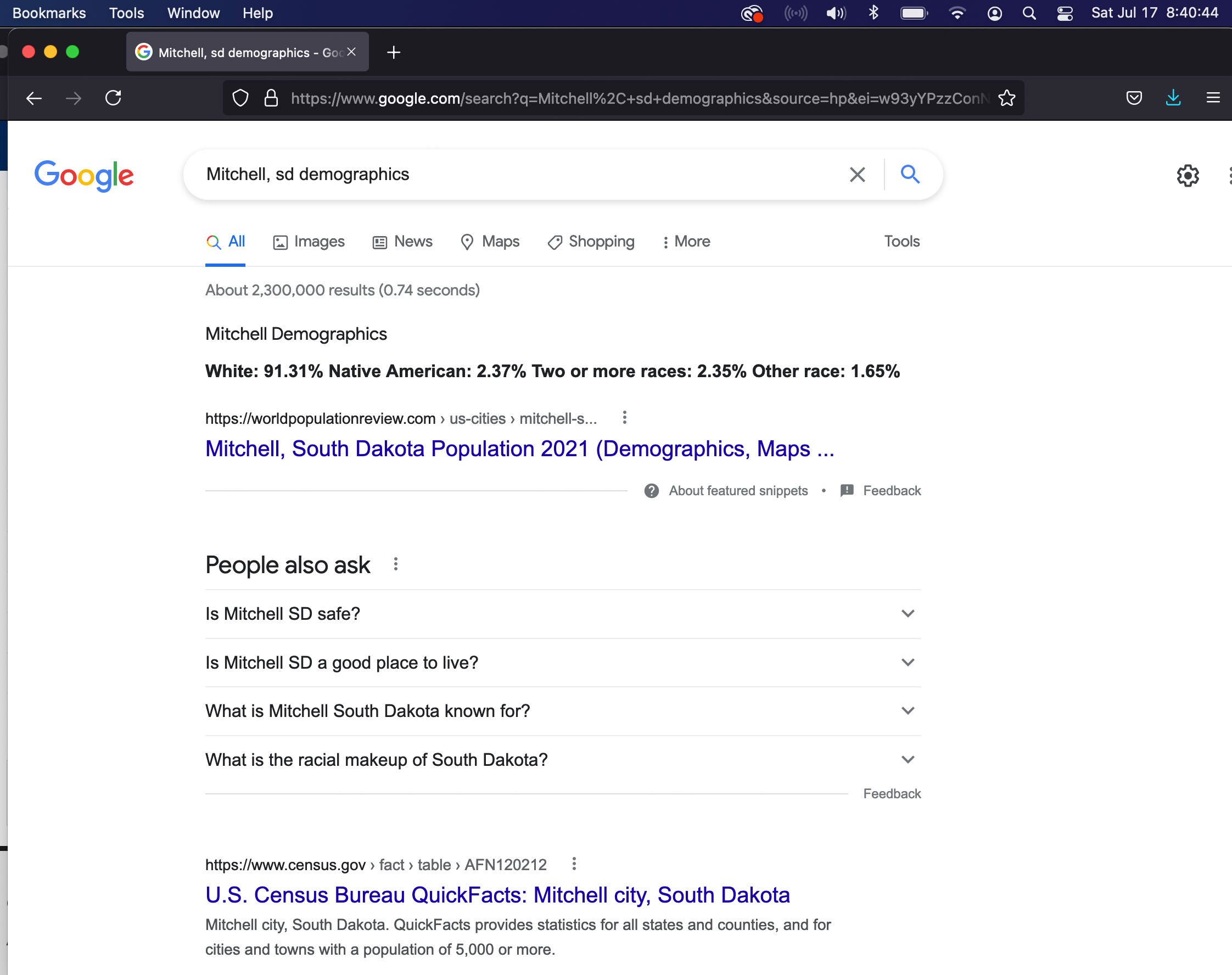Click the Wi-Fi status icon
The height and width of the screenshot is (975, 1232).
click(957, 13)
